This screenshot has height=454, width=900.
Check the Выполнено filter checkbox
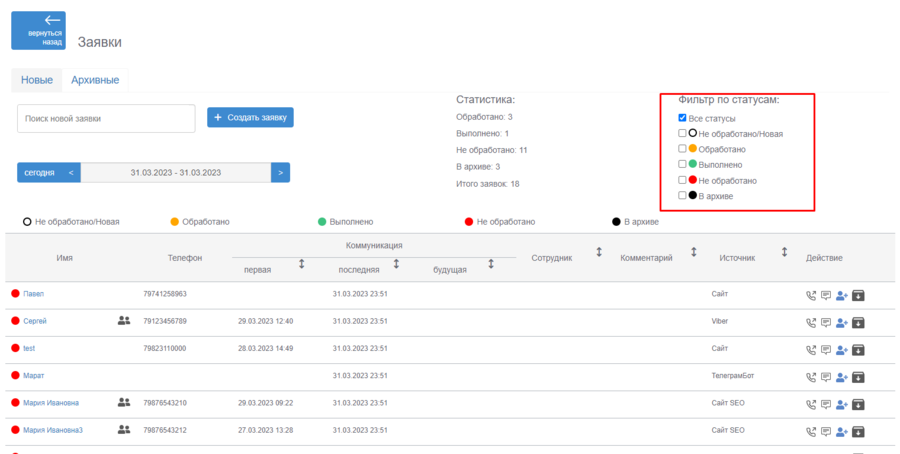click(682, 164)
